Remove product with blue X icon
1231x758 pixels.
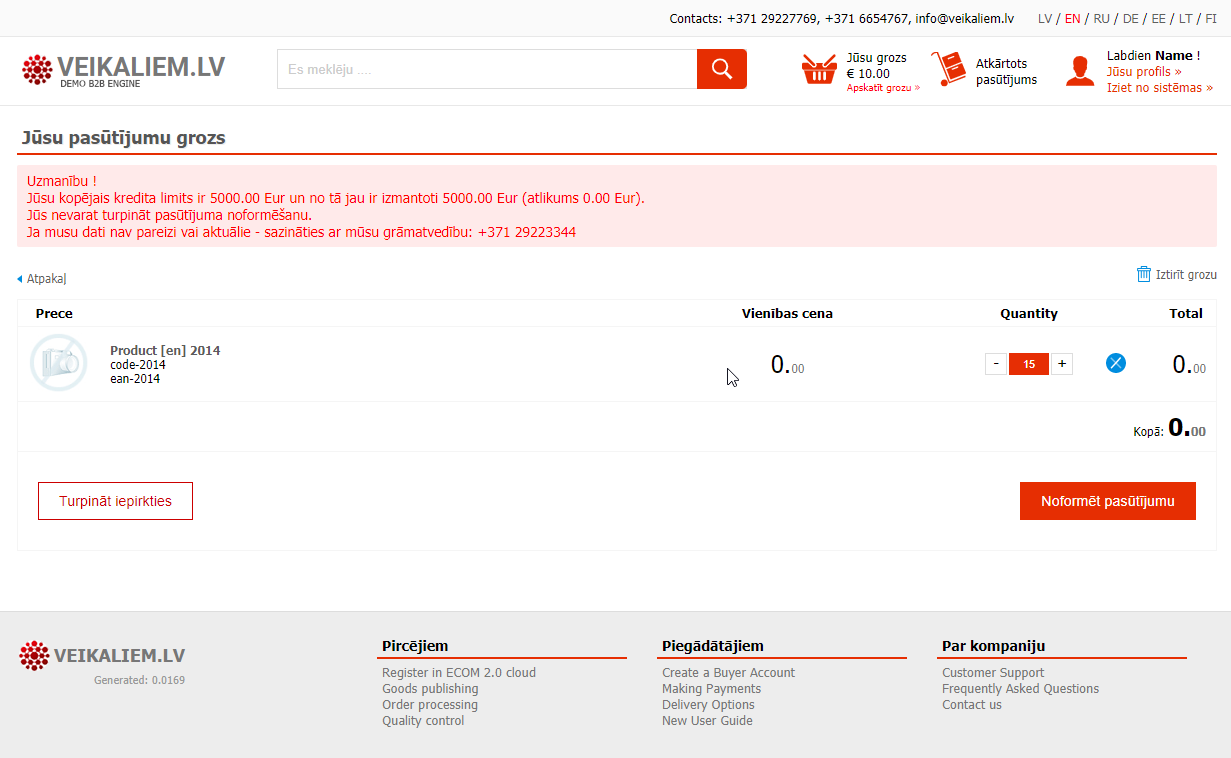pyautogui.click(x=1116, y=363)
